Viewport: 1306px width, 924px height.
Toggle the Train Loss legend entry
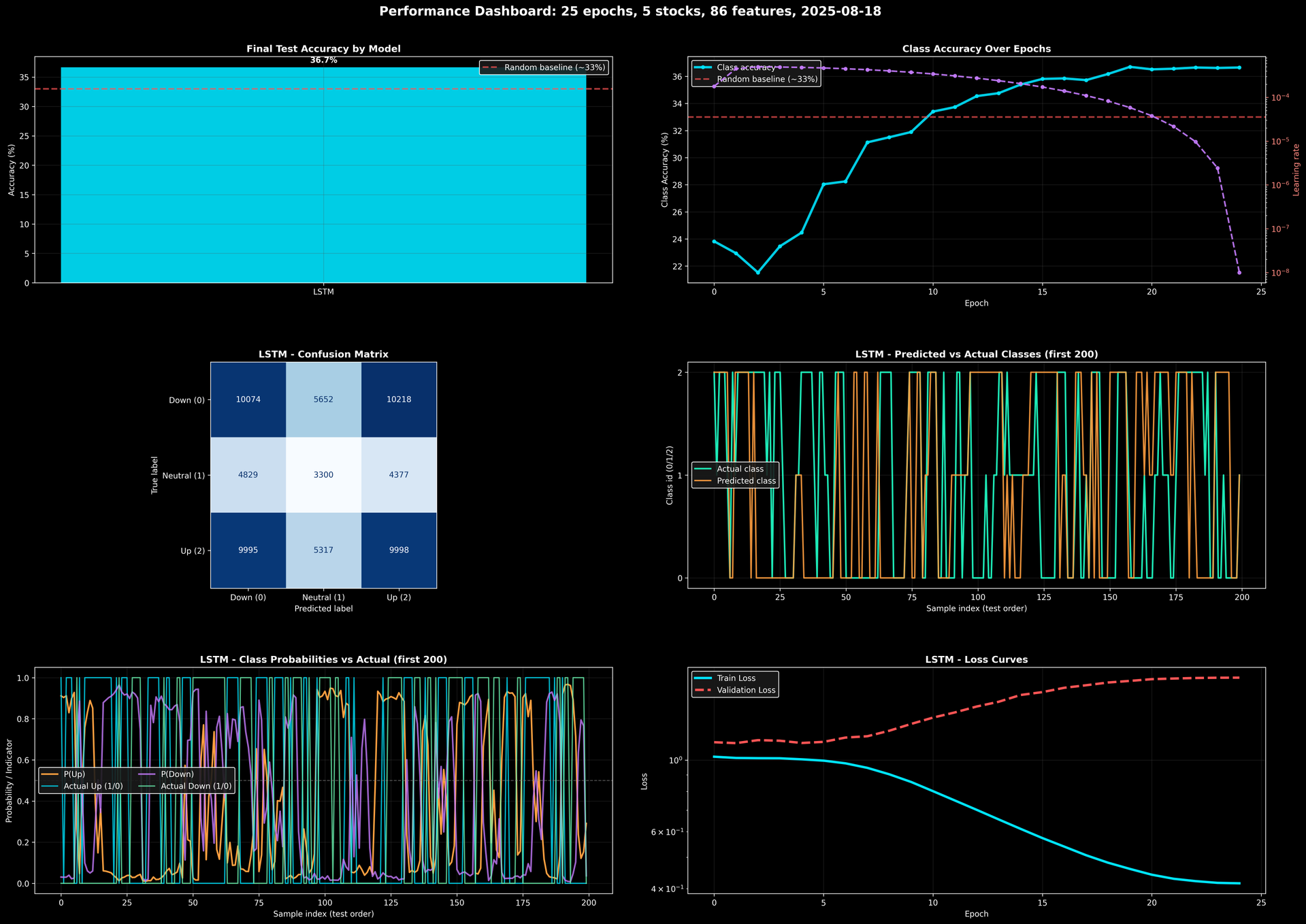pos(736,678)
